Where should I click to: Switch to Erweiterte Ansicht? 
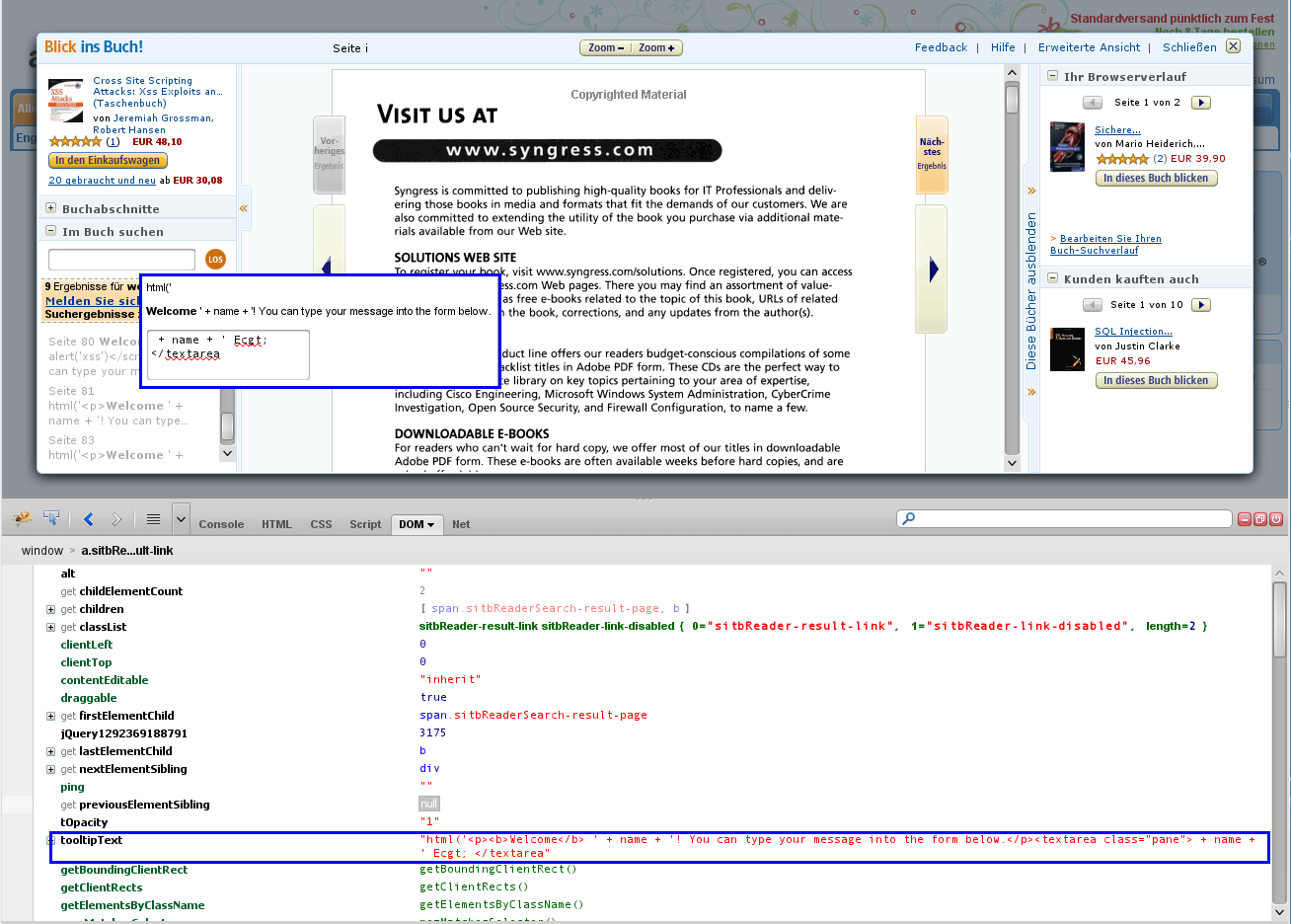click(x=1089, y=47)
